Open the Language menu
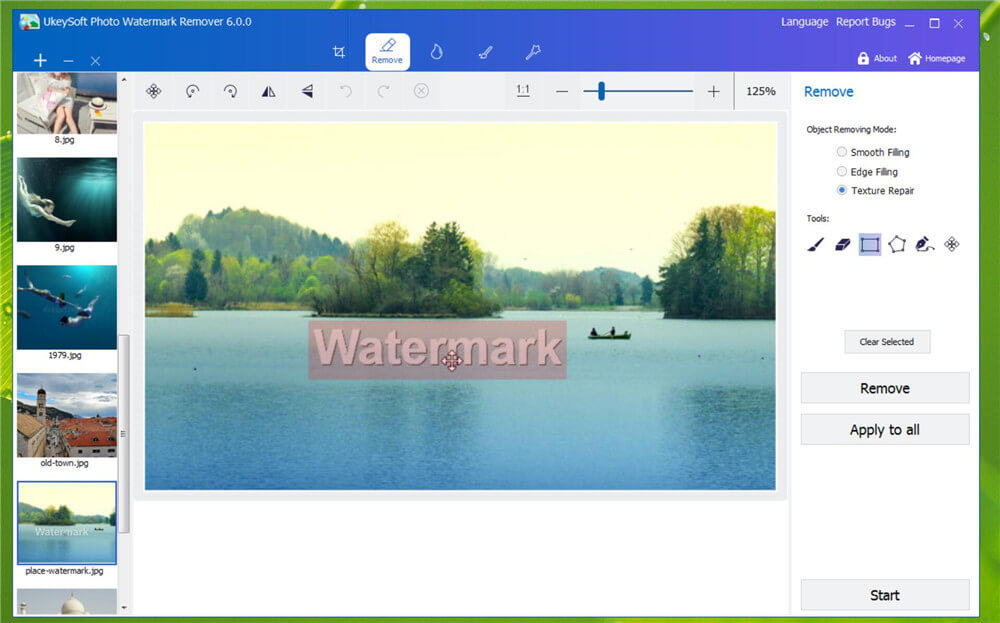Image resolution: width=1000 pixels, height=623 pixels. (x=804, y=21)
